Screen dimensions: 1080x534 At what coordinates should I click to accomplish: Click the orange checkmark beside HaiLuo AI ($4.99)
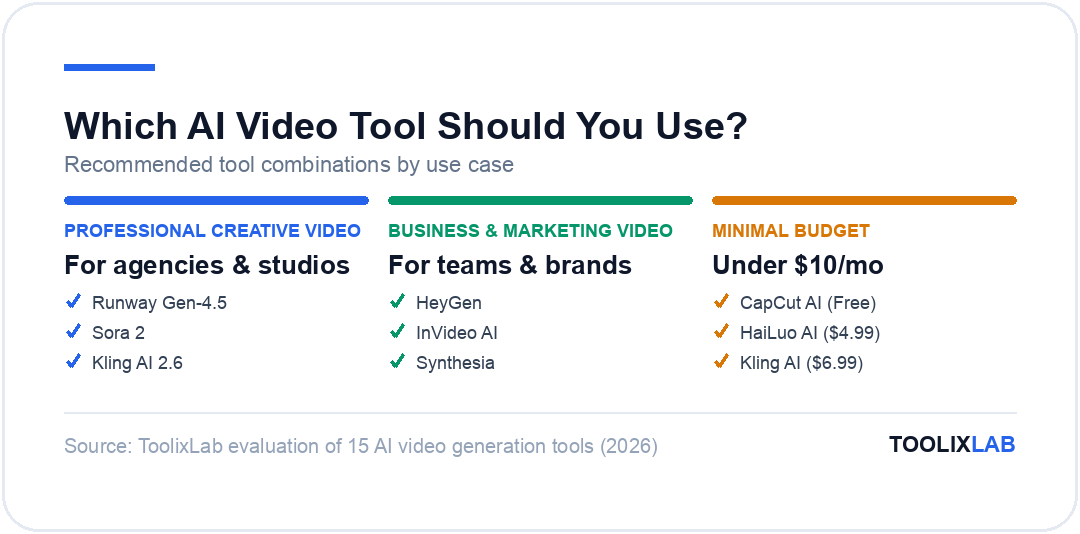pos(721,332)
